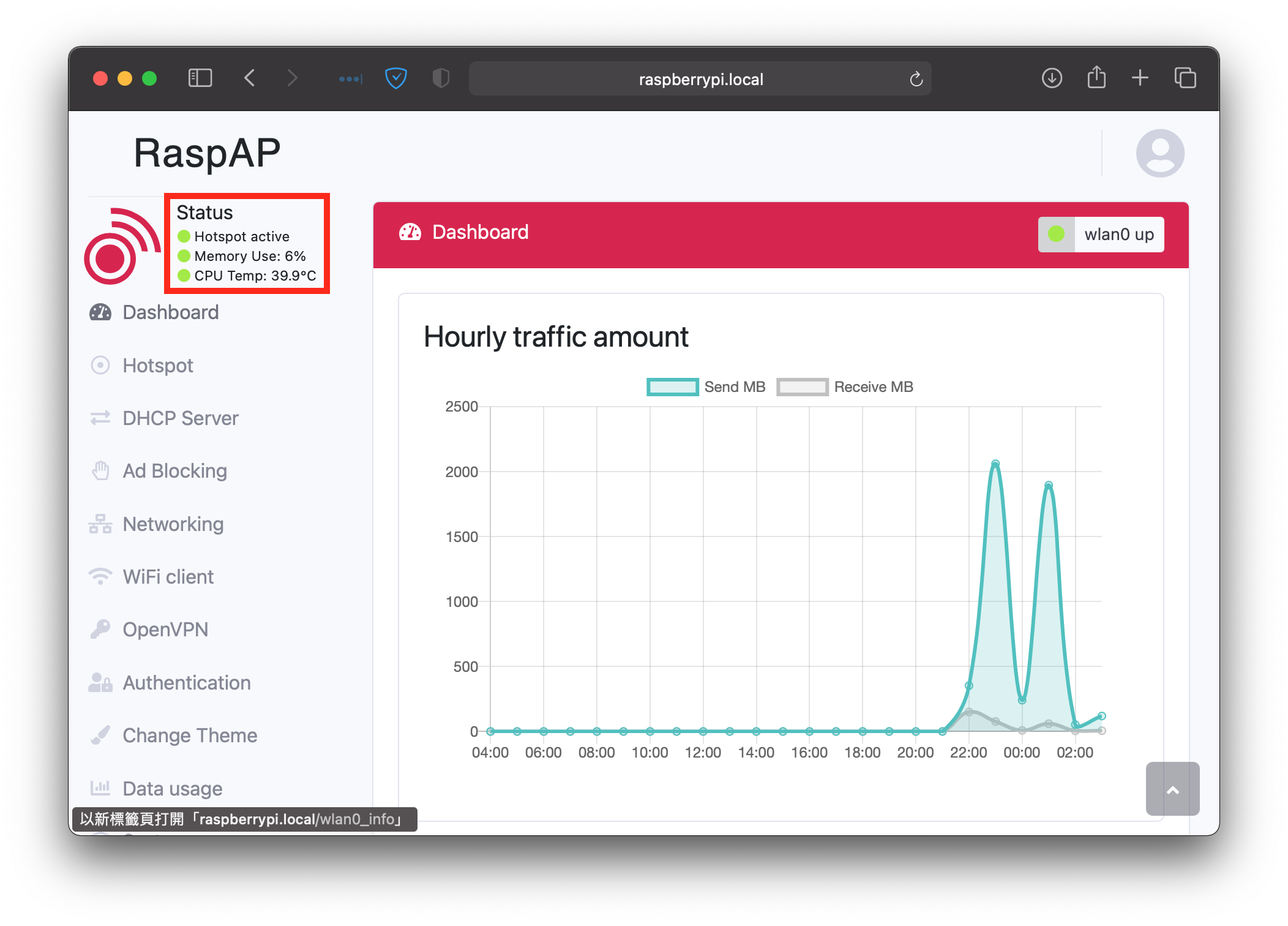Open the Ad Blocking page link
Screen dimensions: 1288x926
tap(174, 471)
